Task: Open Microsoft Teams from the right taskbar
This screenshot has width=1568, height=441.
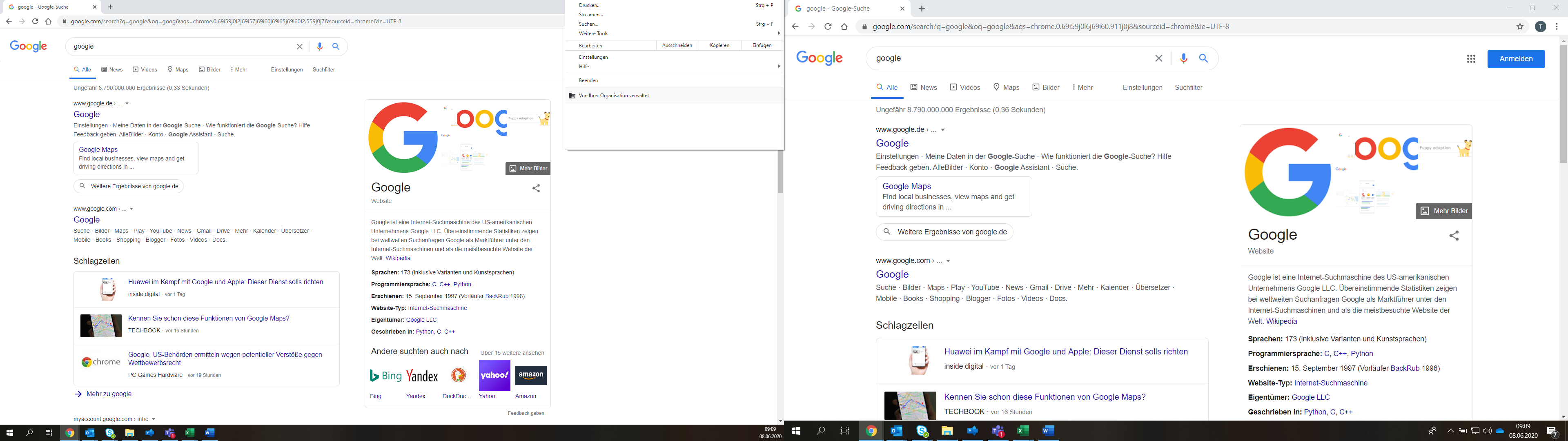Action: [x=998, y=431]
